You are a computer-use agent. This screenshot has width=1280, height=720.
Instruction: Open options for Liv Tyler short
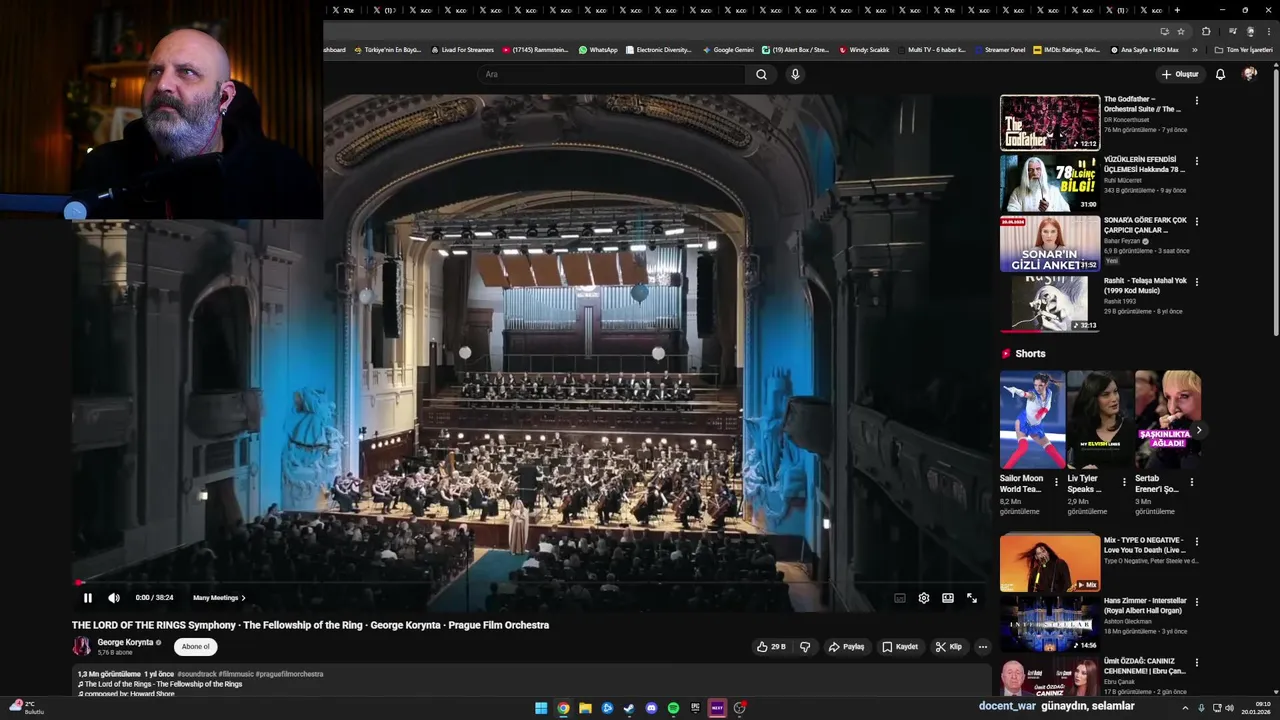click(x=1124, y=482)
